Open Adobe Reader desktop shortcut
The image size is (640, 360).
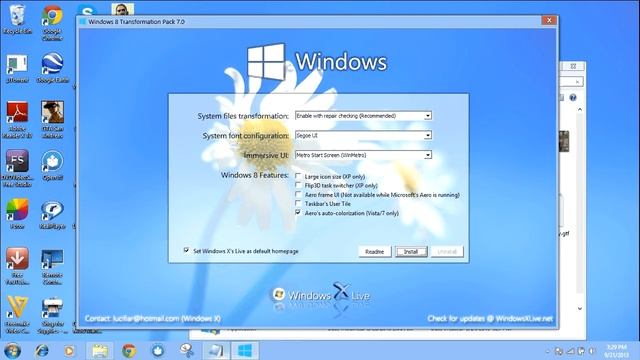point(17,120)
